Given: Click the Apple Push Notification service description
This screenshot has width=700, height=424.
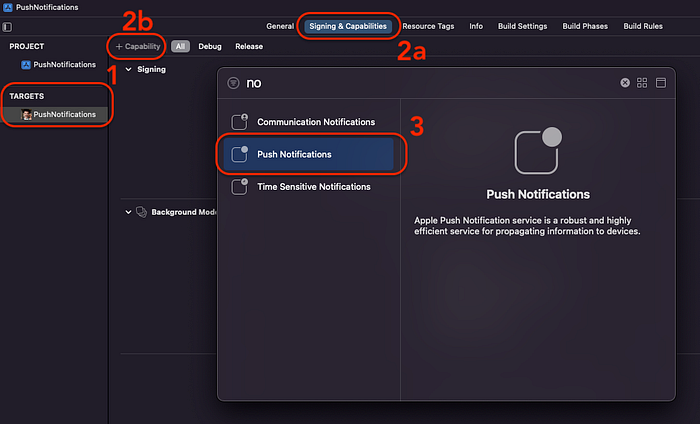Looking at the screenshot, I should [x=527, y=226].
